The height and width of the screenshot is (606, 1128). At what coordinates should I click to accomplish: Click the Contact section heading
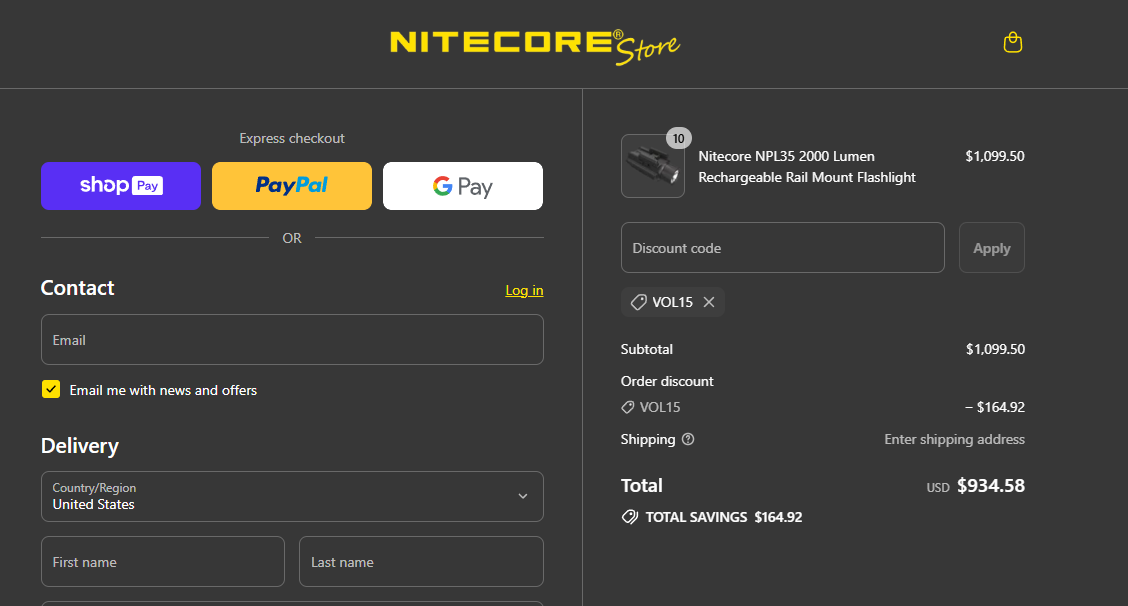pos(78,288)
